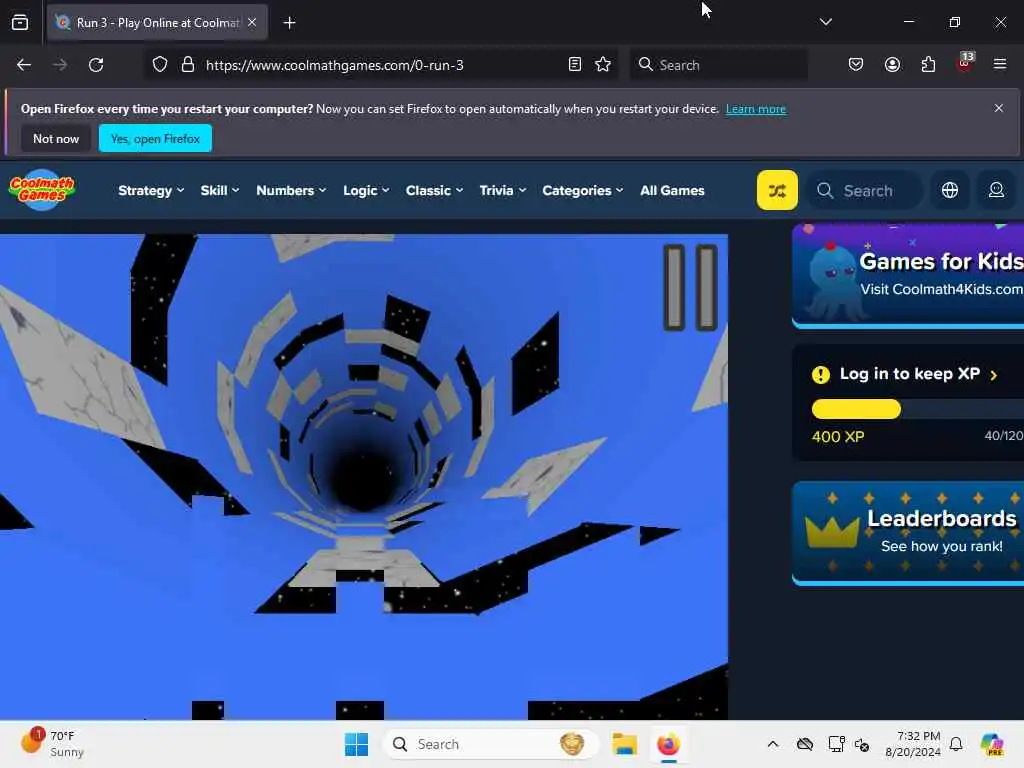
Task: Close the Run 3 tab
Action: click(x=252, y=22)
